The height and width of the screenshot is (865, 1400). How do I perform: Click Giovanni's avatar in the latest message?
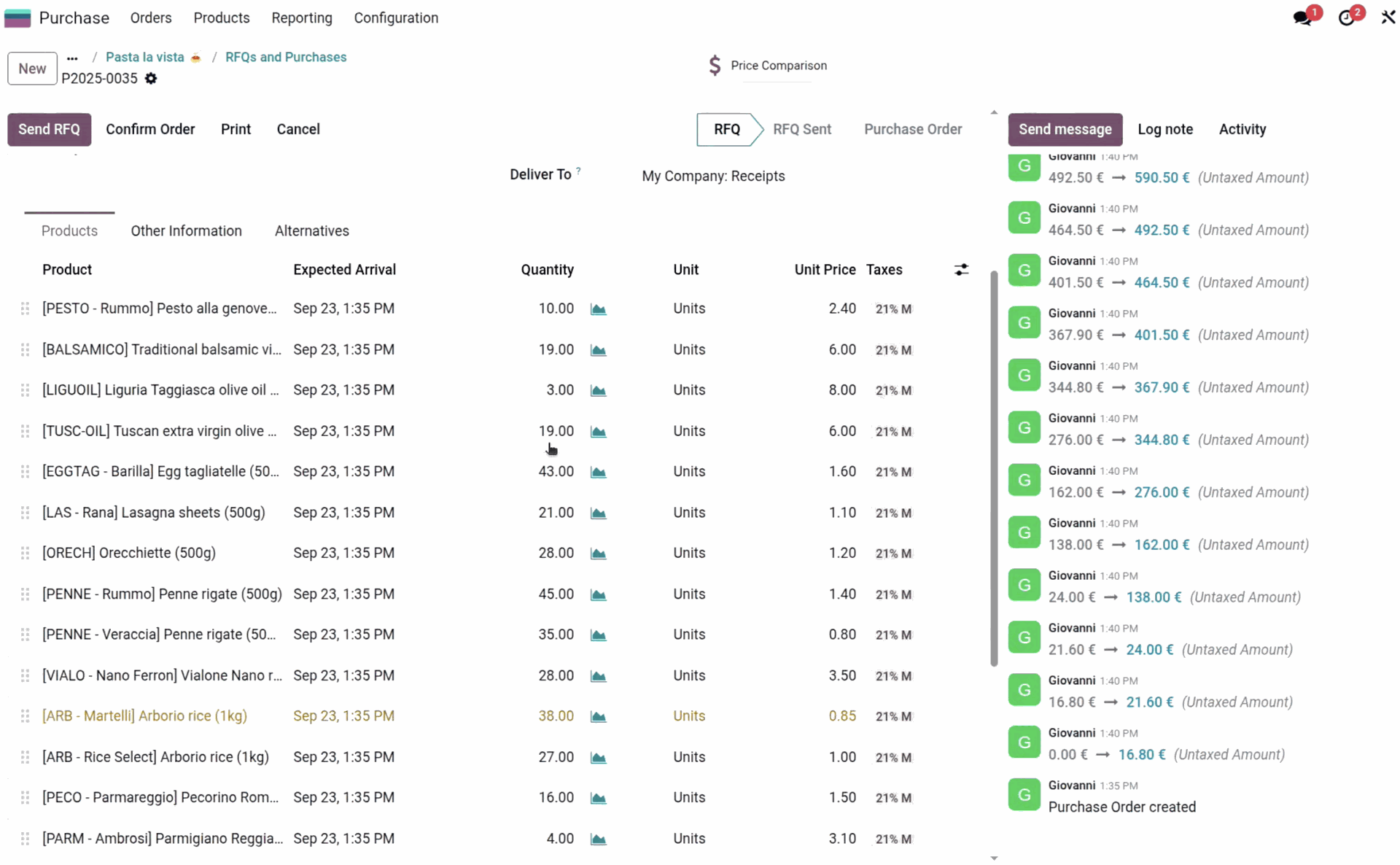1024,166
